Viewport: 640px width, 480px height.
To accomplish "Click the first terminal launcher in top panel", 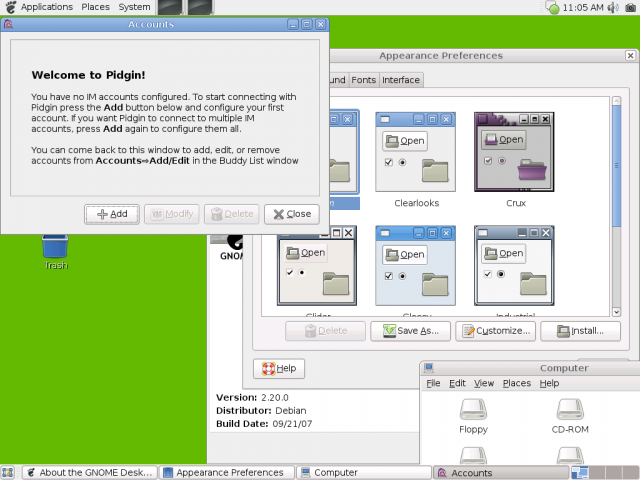I will coord(169,7).
